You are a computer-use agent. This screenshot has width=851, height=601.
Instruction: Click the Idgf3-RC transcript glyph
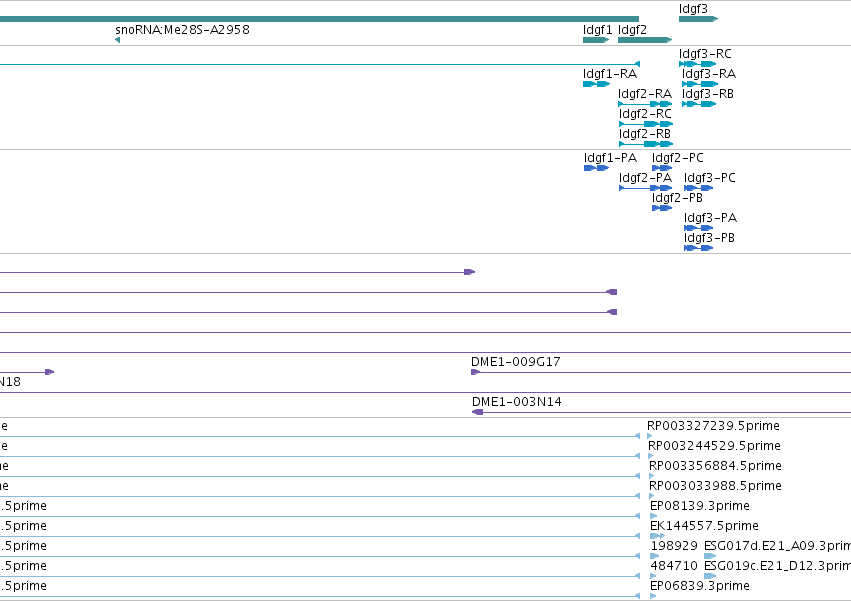(697, 64)
